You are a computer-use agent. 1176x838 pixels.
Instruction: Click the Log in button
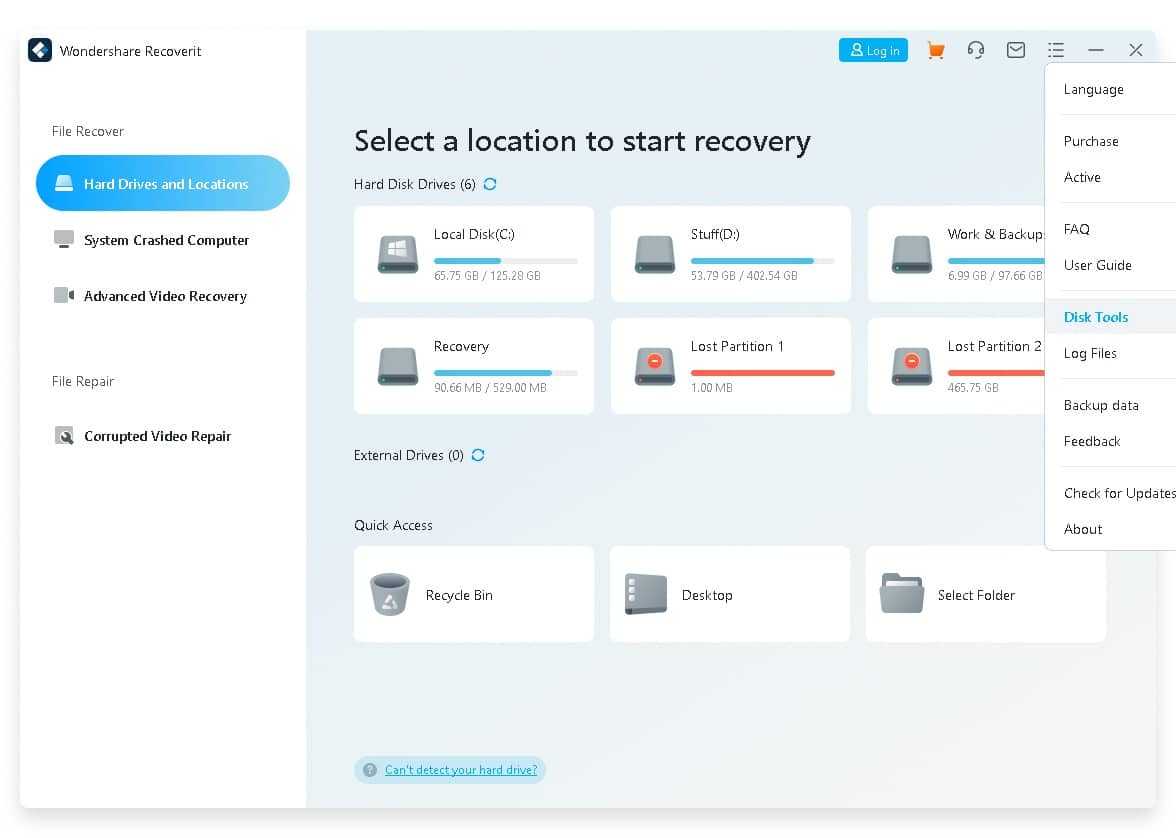873,50
